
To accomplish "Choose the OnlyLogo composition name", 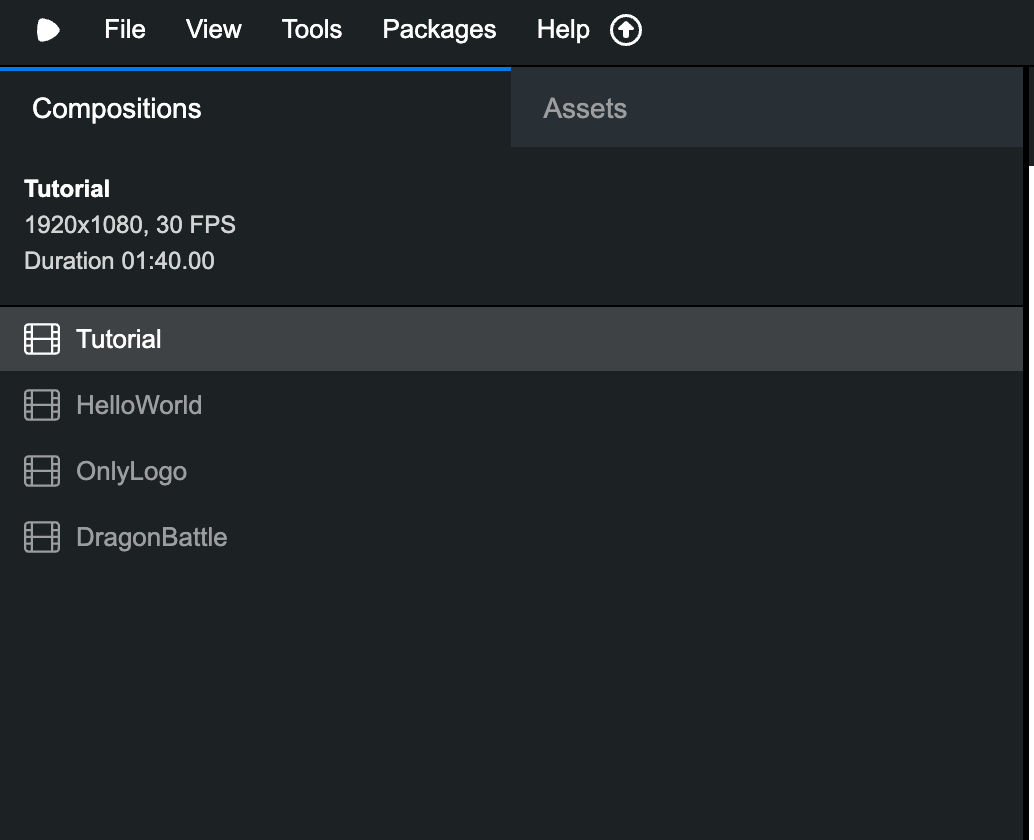I will pos(131,471).
